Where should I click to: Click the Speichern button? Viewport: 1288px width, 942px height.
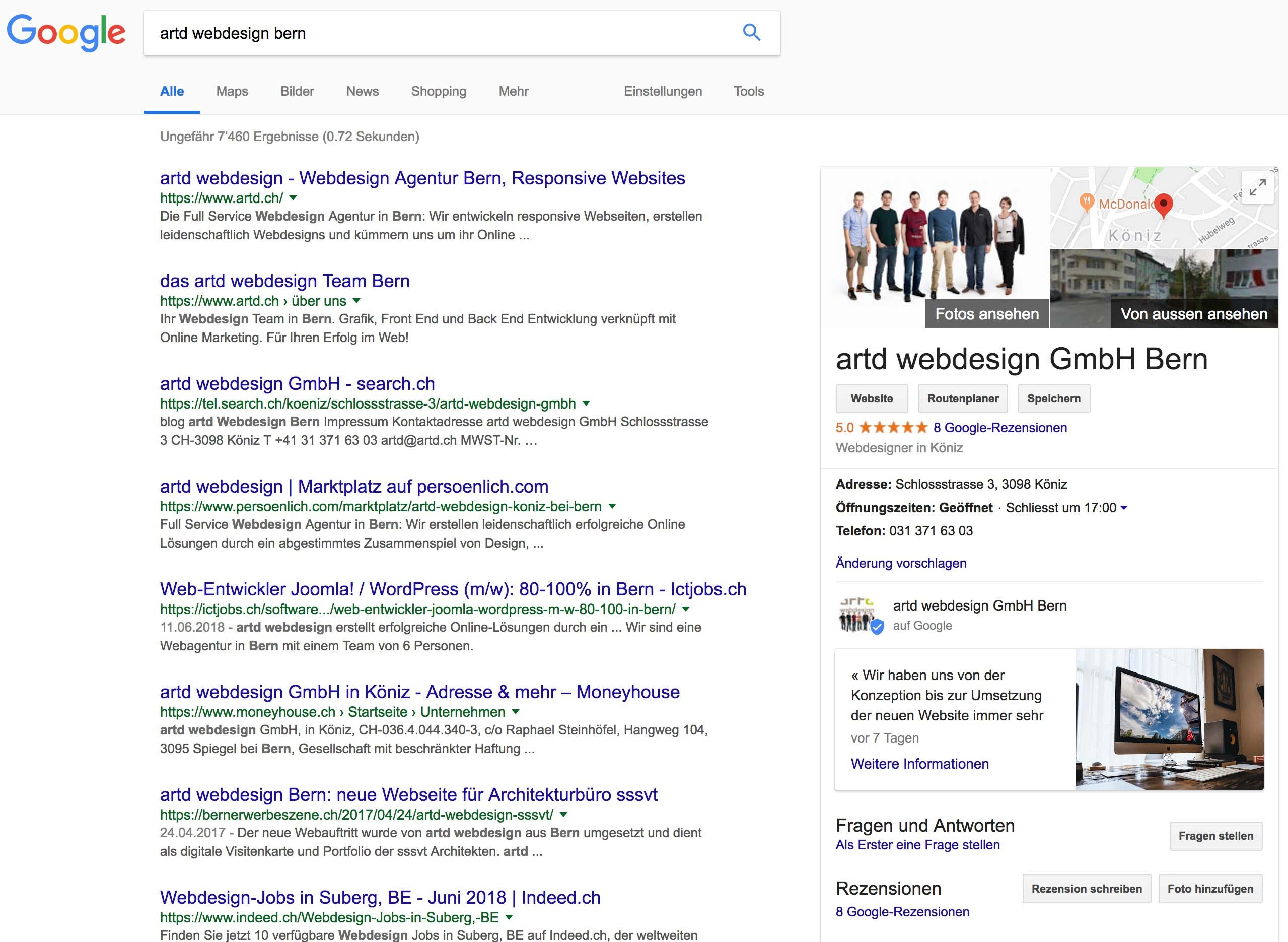[1054, 398]
